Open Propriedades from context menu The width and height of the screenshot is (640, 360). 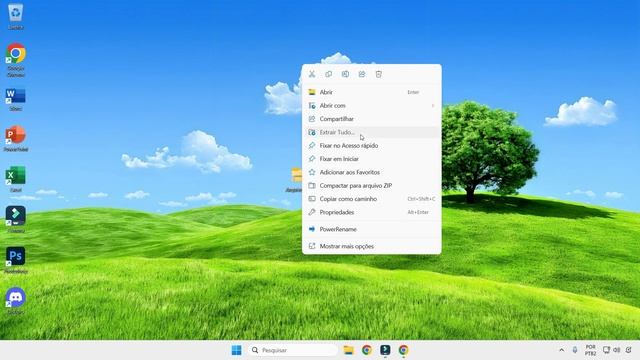tap(371, 212)
